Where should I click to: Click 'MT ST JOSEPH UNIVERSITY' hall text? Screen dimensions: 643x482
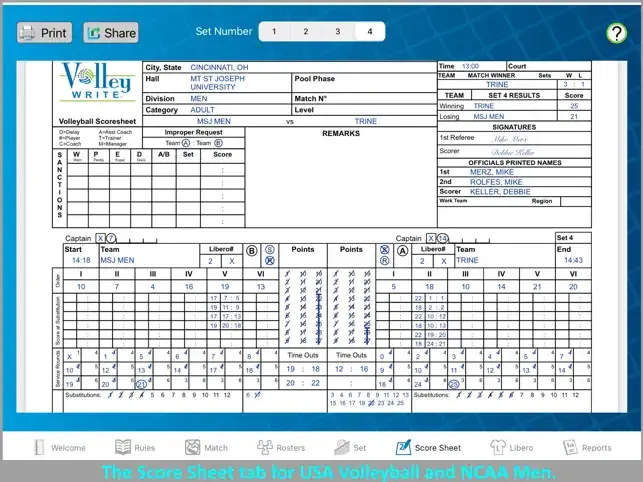pyautogui.click(x=218, y=82)
